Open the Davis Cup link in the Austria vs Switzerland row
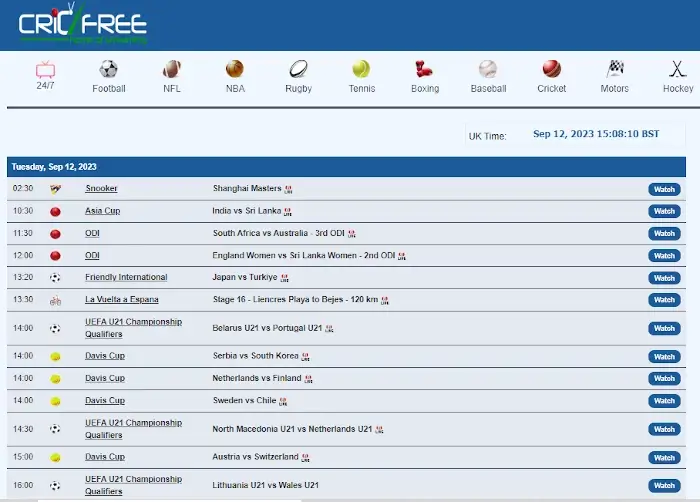The height and width of the screenshot is (502, 700). (105, 456)
